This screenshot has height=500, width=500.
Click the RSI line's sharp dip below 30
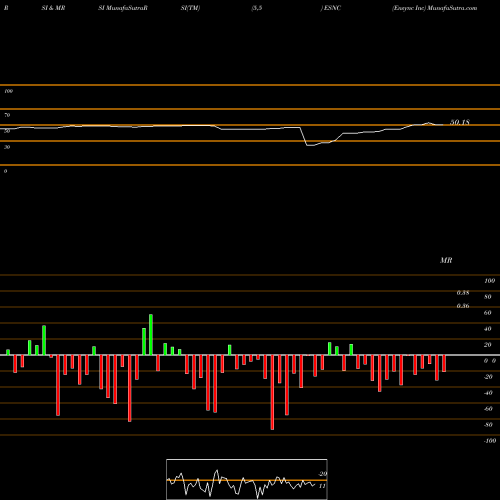pyautogui.click(x=310, y=145)
